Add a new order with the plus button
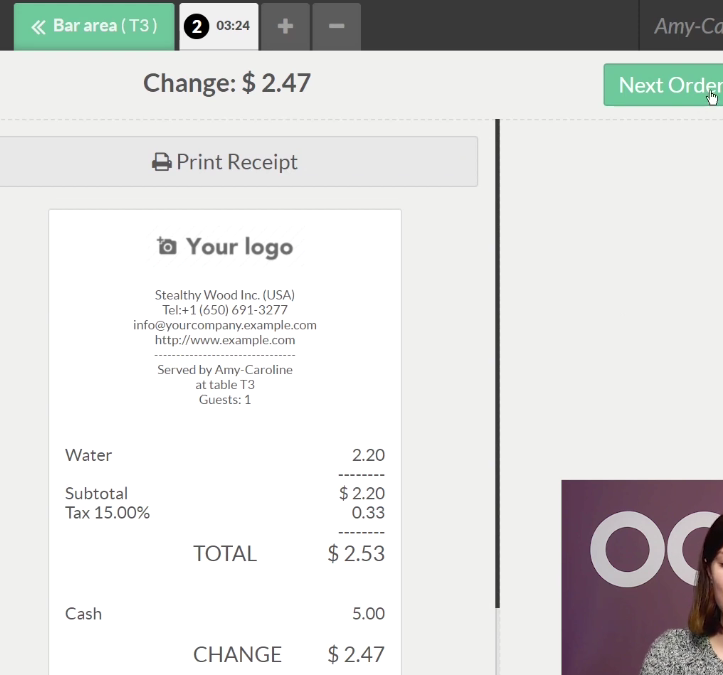 (286, 26)
